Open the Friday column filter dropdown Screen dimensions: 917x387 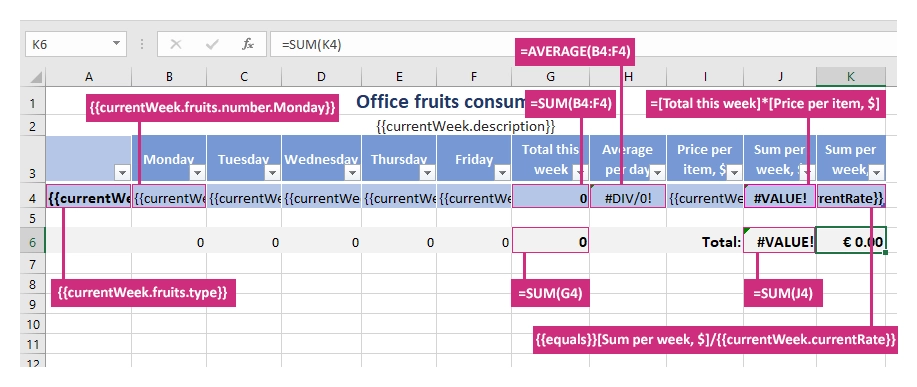(x=502, y=172)
